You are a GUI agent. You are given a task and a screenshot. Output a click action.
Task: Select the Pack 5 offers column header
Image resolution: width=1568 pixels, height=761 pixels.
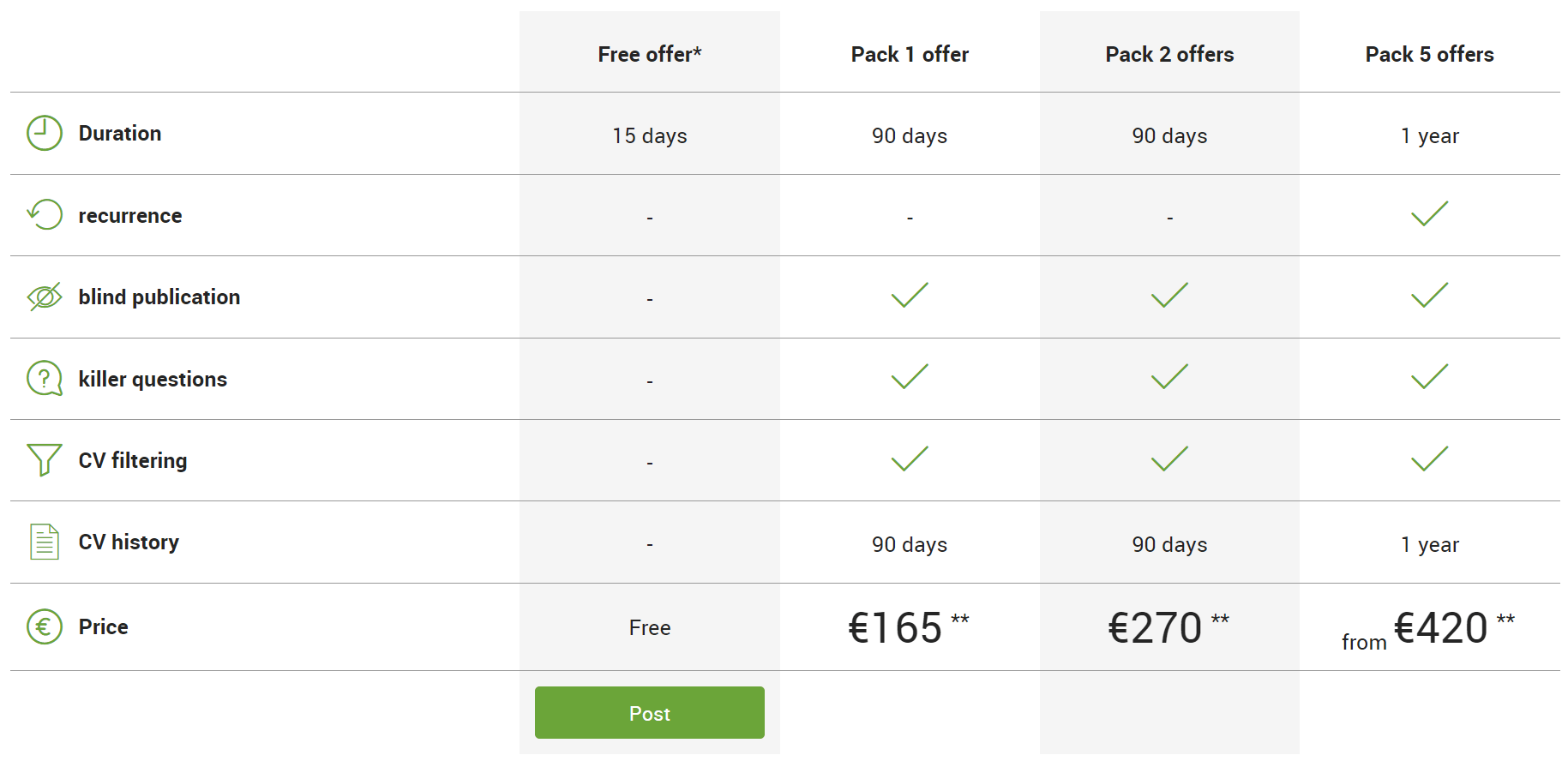point(1429,54)
